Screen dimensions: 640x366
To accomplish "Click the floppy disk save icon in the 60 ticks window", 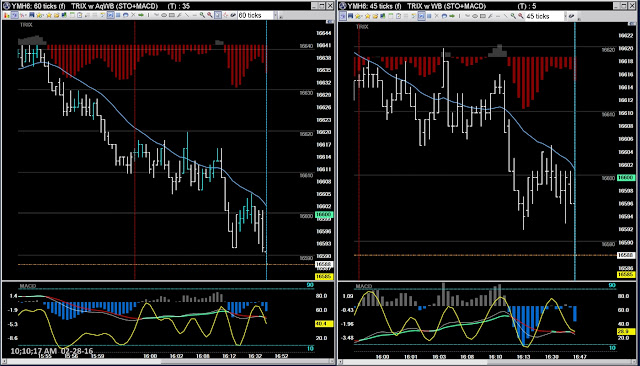I will pos(32,15).
